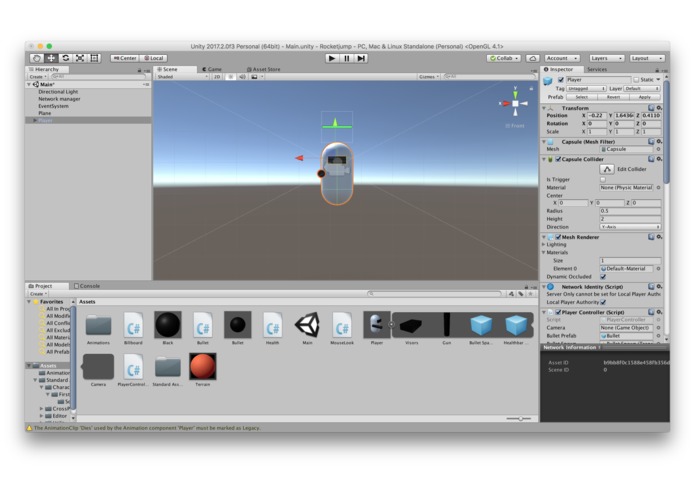Select the Player prefab asset
Viewport: 695px width, 494px height.
pos(376,328)
